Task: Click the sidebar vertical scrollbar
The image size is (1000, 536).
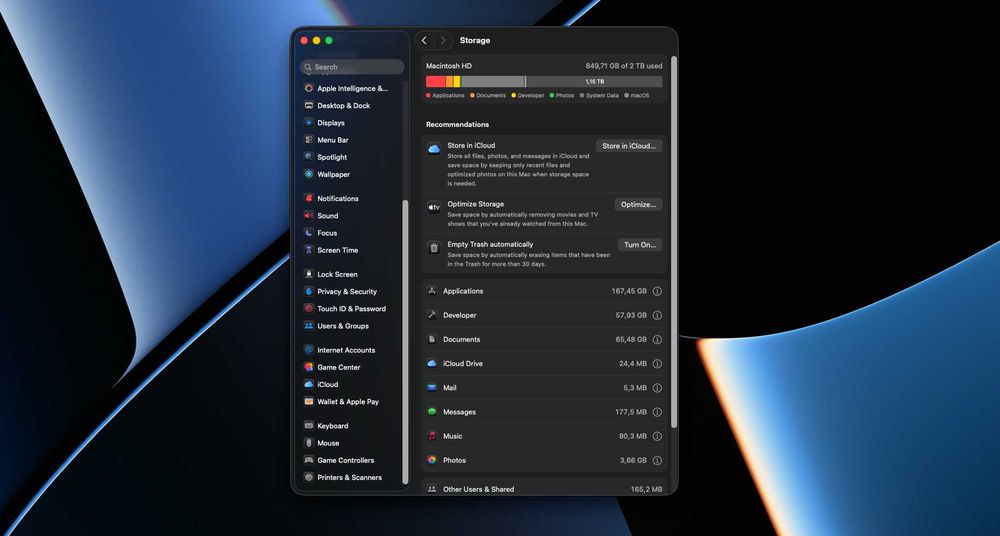Action: [x=405, y=342]
